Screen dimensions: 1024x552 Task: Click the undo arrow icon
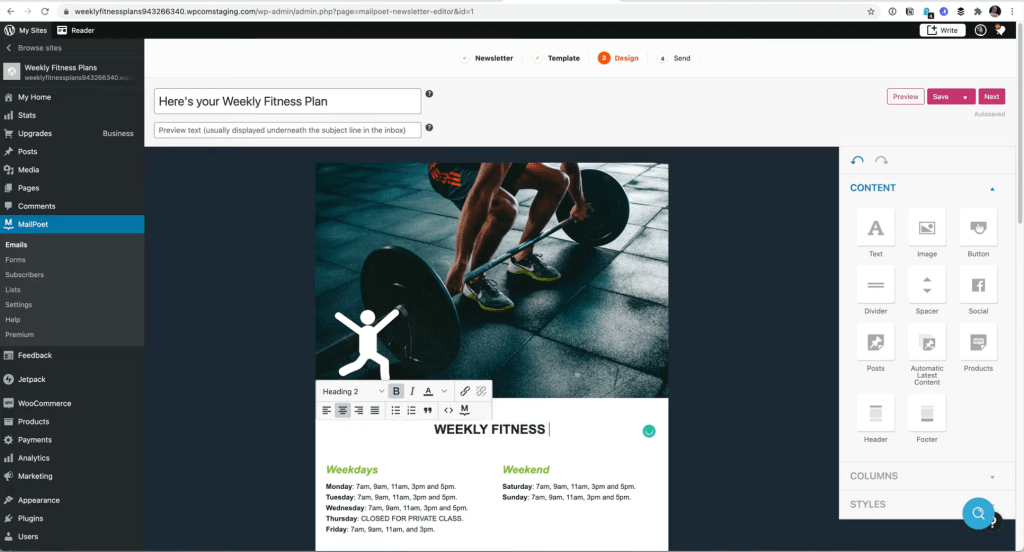857,160
